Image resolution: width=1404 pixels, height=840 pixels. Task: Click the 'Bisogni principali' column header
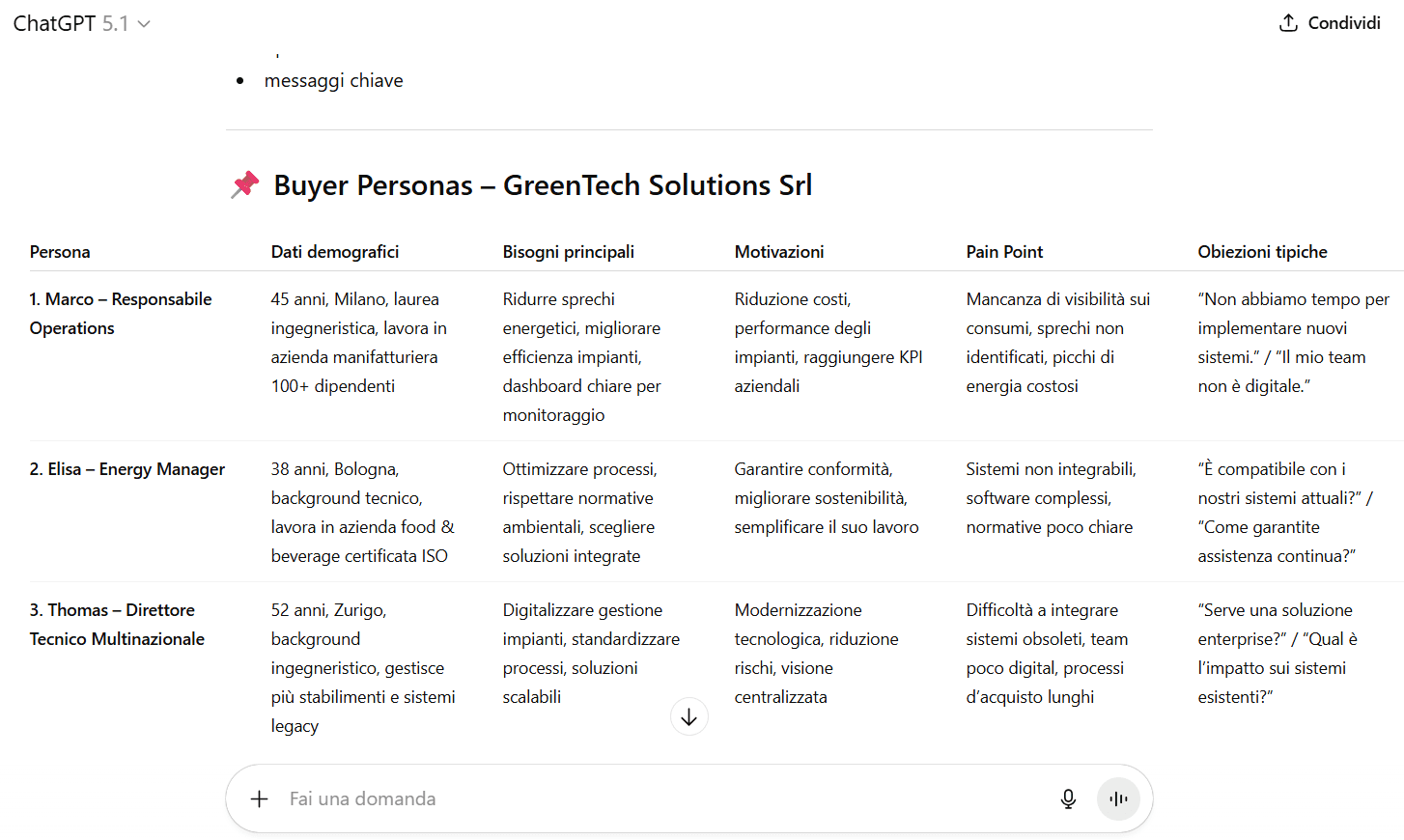568,252
